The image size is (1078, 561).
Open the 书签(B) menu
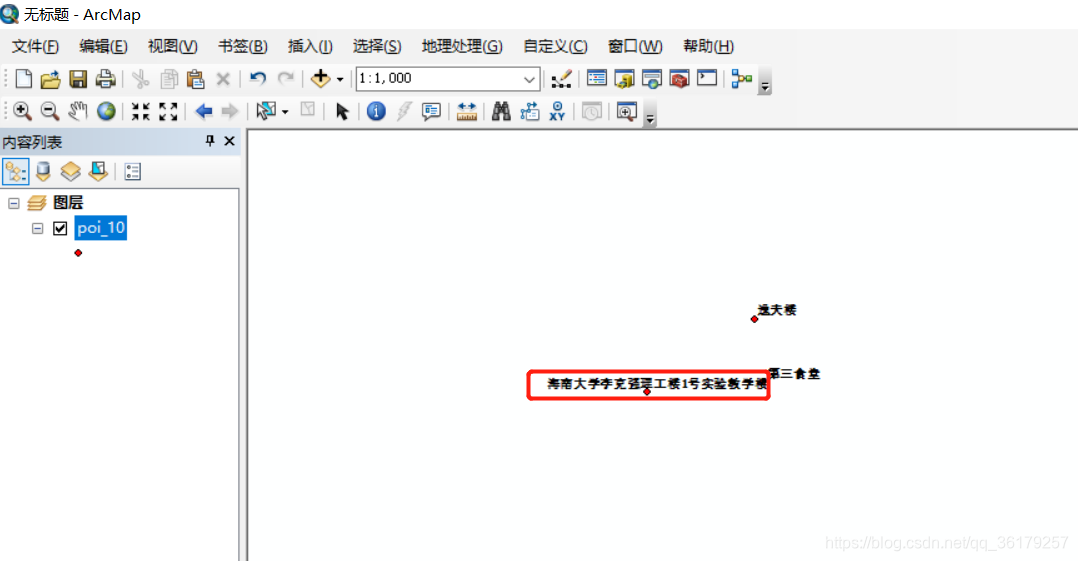coord(243,46)
